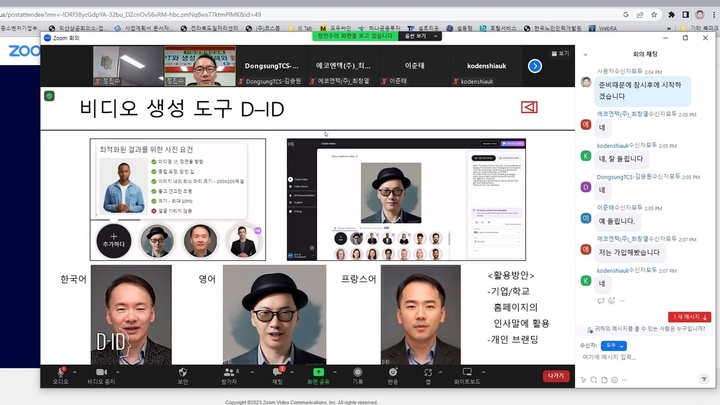Click the red back icon on slide
The width and height of the screenshot is (720, 405).
click(529, 107)
